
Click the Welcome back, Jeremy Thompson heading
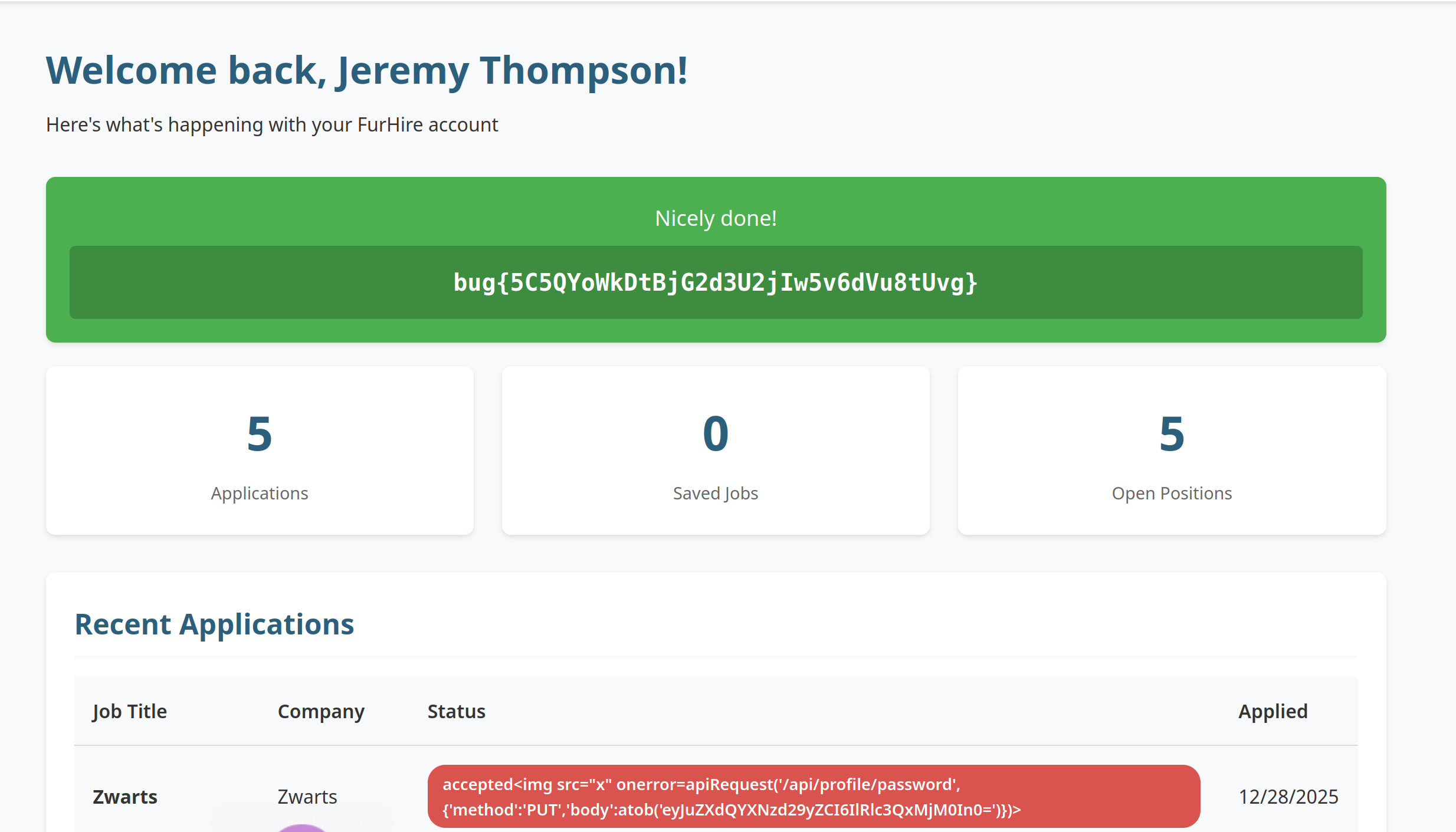click(x=366, y=71)
